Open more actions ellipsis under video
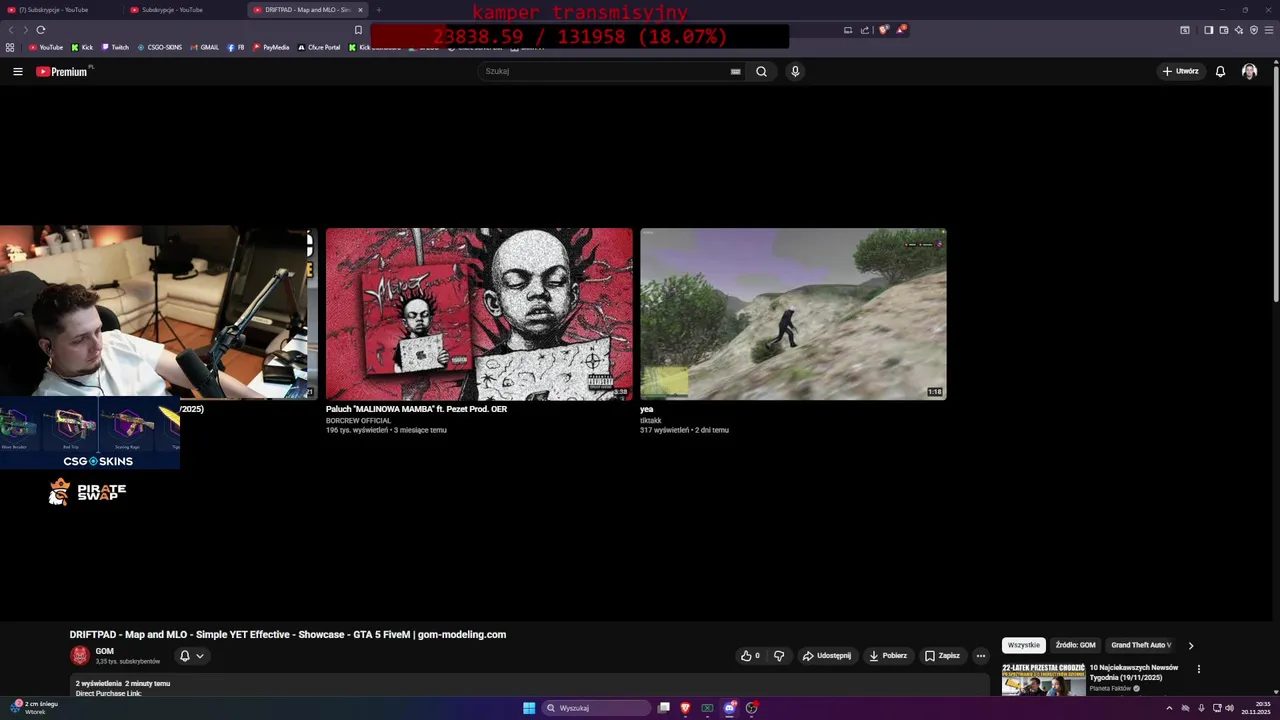The width and height of the screenshot is (1280, 720). (x=981, y=656)
